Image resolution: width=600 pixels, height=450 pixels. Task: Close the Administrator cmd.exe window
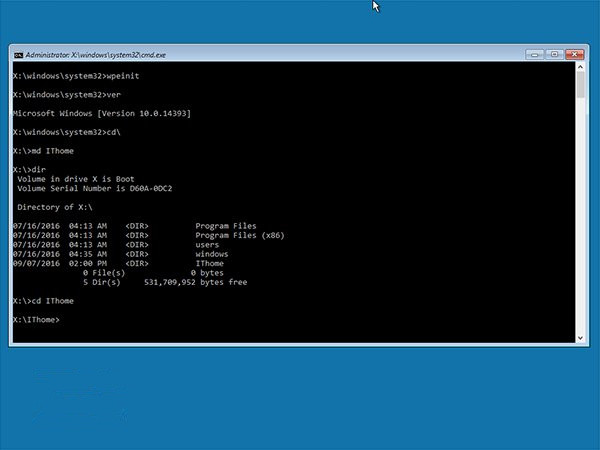tap(574, 55)
